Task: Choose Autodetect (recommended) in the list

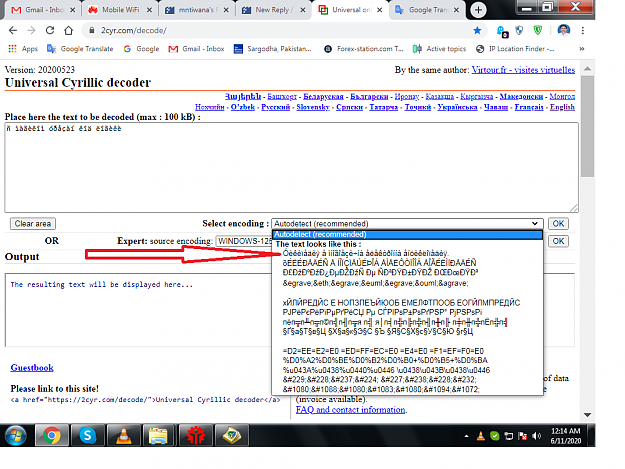Action: pos(407,234)
